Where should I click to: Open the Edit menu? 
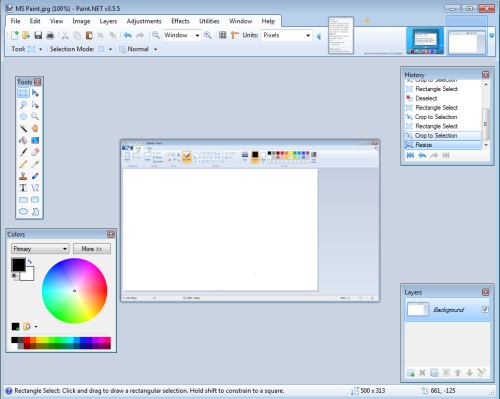35,21
